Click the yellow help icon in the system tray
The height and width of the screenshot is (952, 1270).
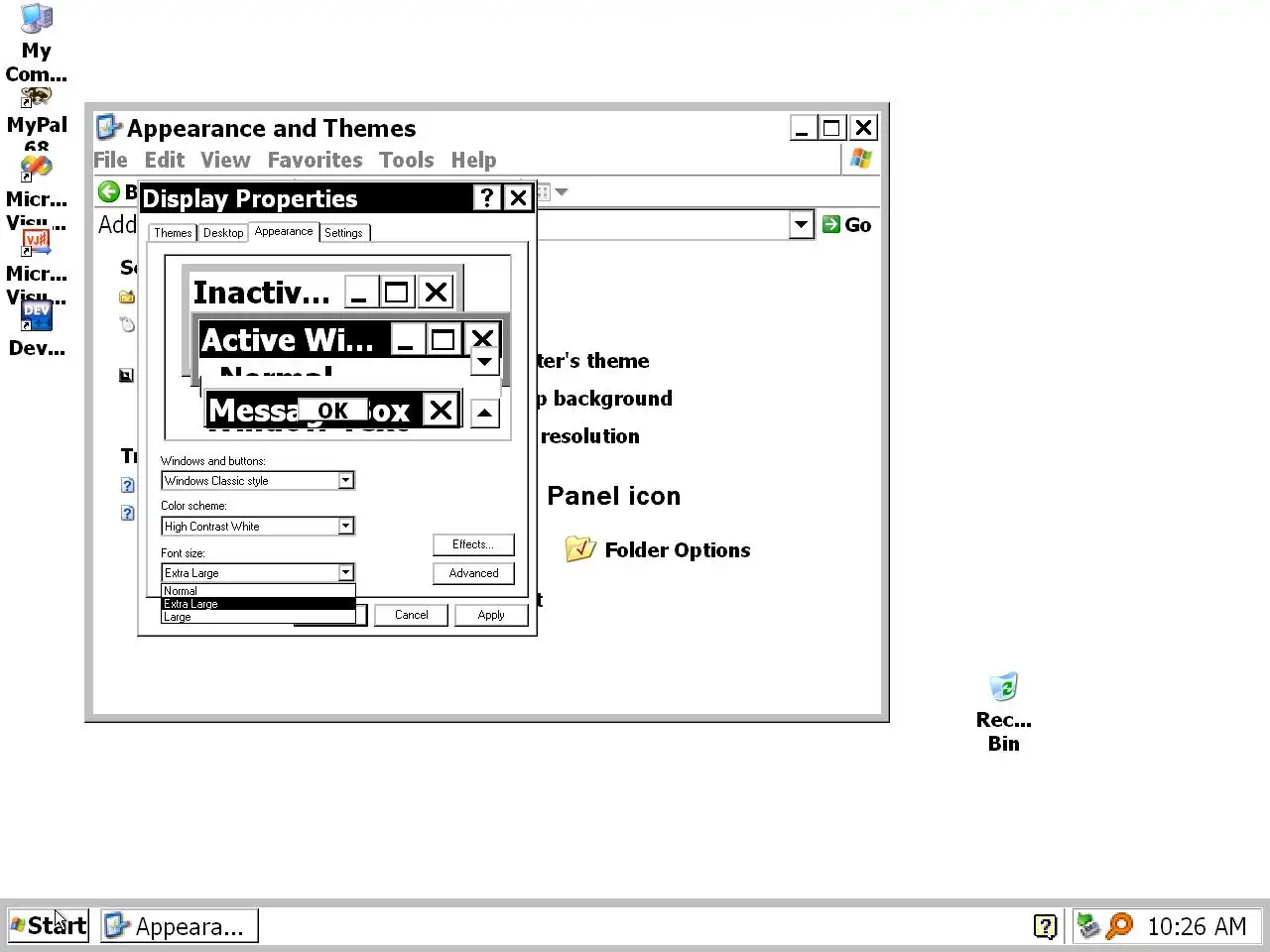pyautogui.click(x=1045, y=926)
